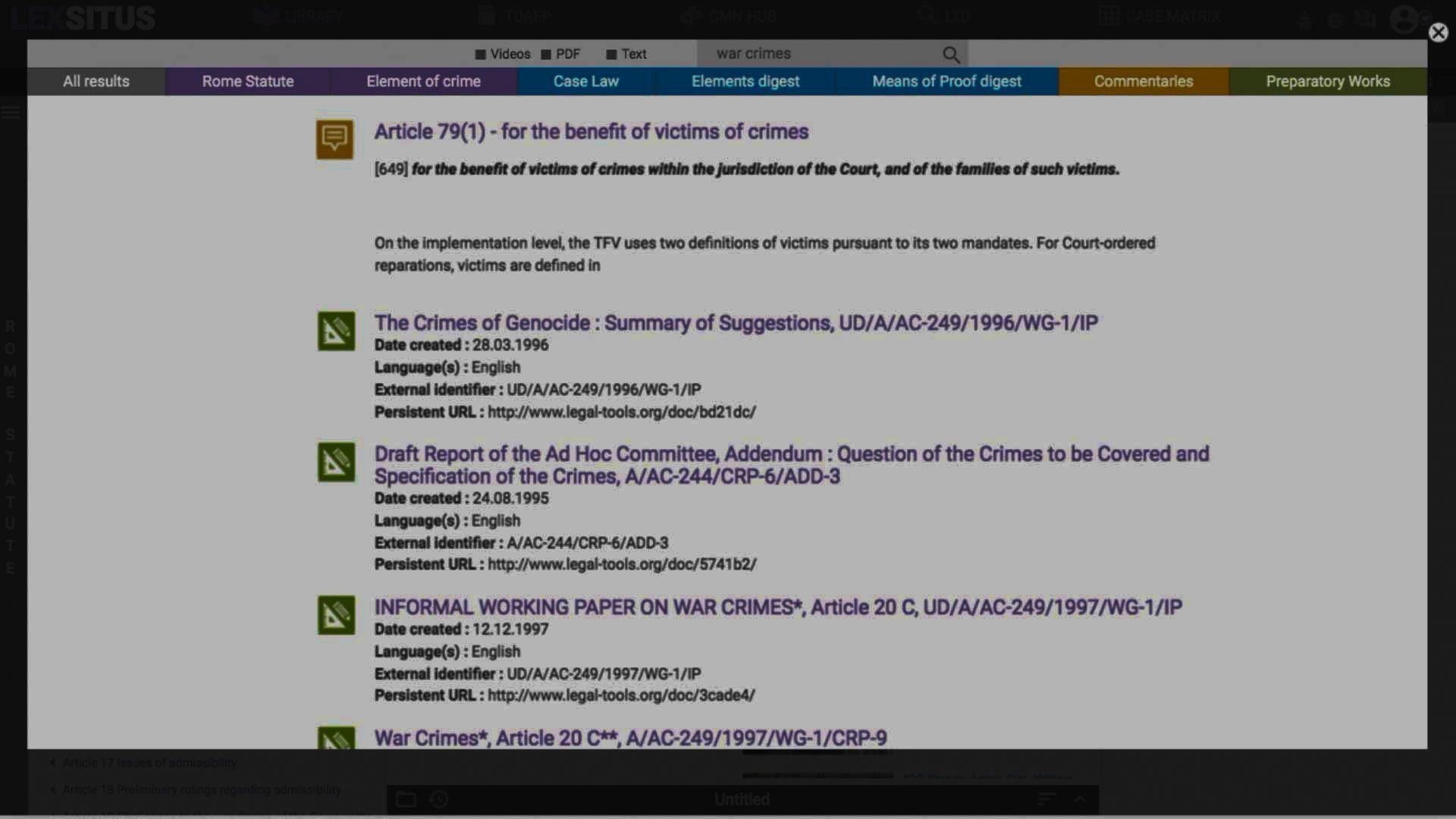Image resolution: width=1456 pixels, height=819 pixels.
Task: Toggle the PDF filter checkbox
Action: click(x=546, y=55)
